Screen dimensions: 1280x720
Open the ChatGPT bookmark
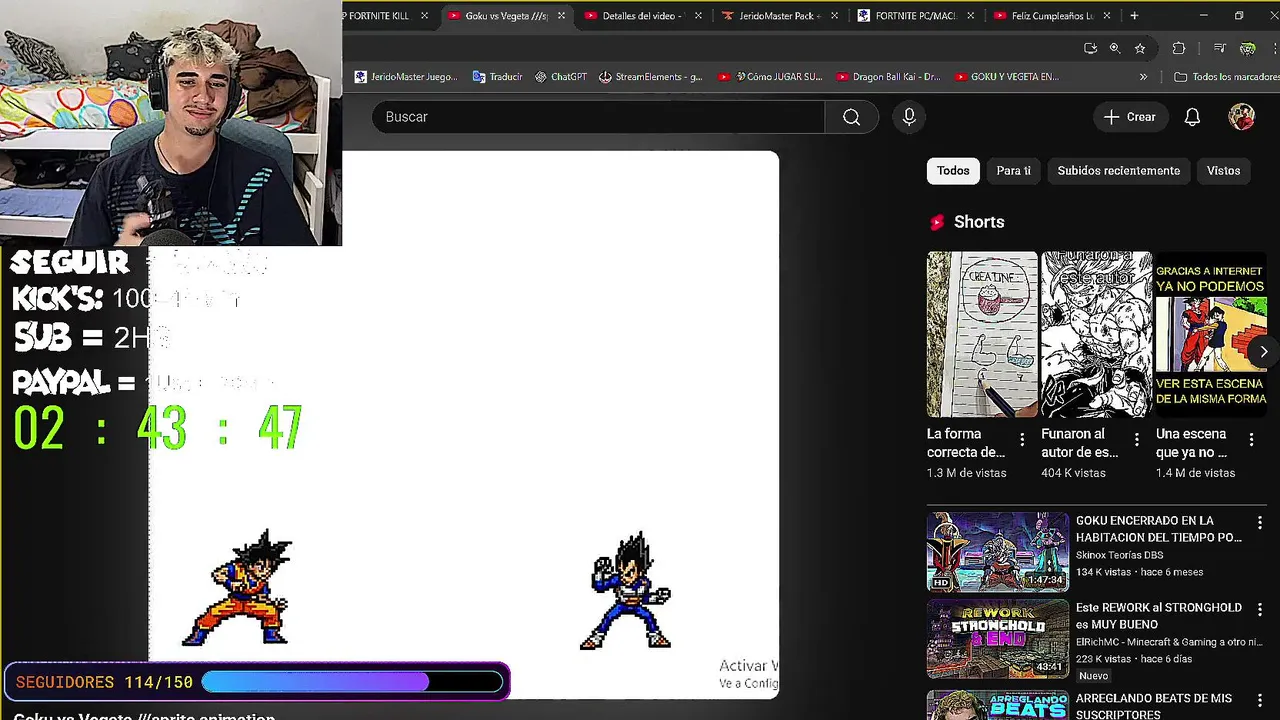(561, 77)
